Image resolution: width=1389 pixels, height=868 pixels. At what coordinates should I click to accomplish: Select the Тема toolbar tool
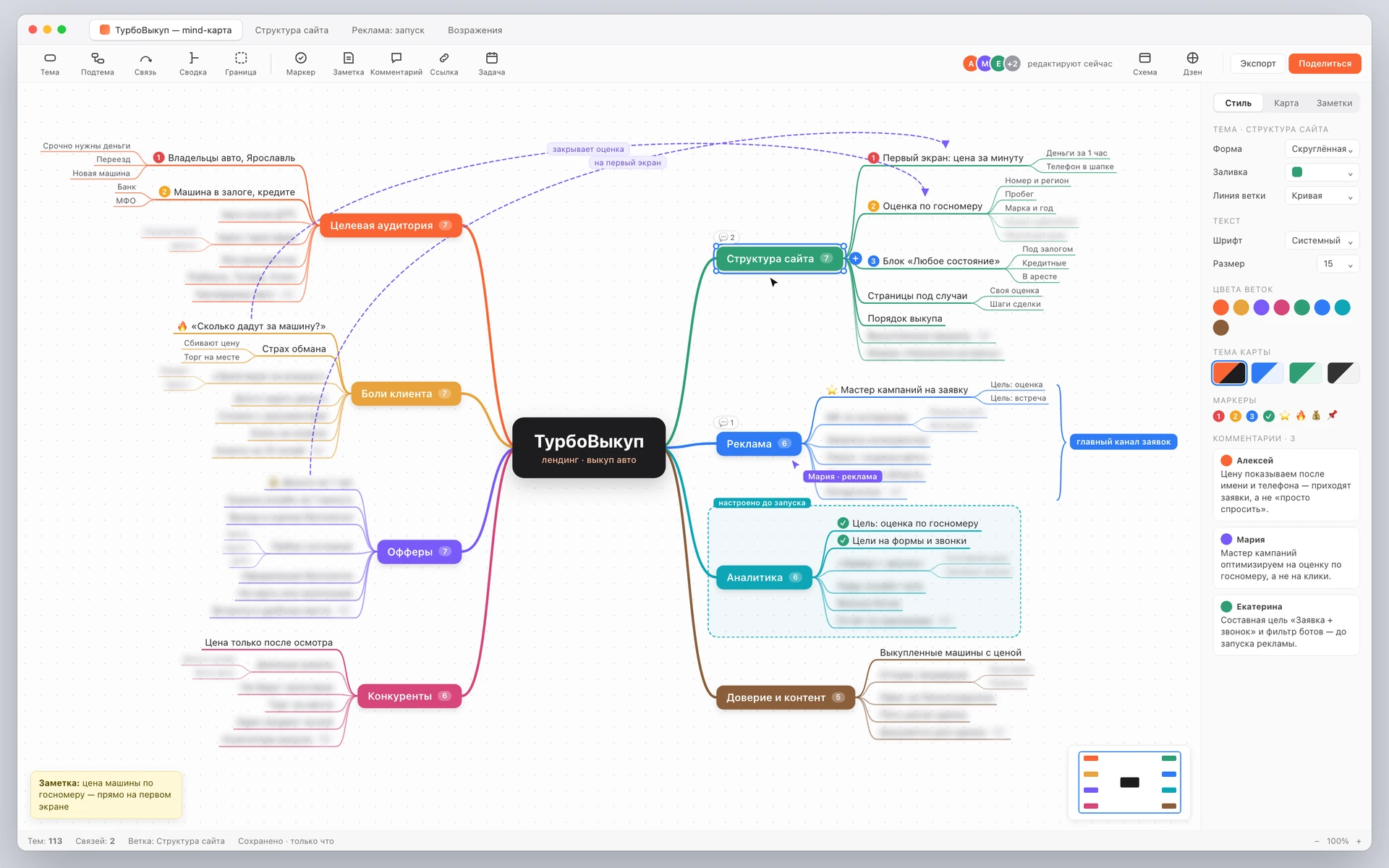coord(50,64)
